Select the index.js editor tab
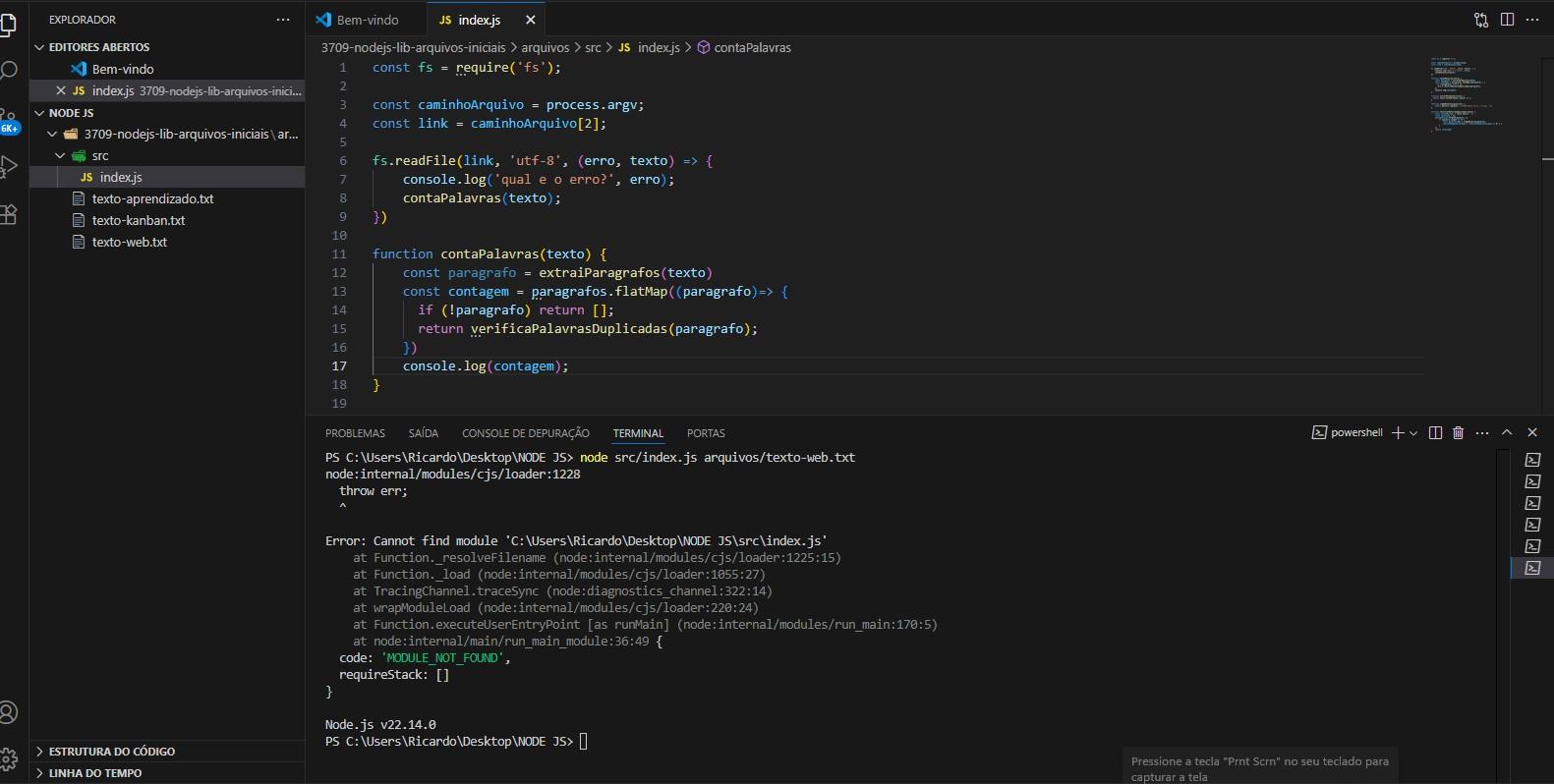Screen dimensions: 1554x784 point(480,20)
